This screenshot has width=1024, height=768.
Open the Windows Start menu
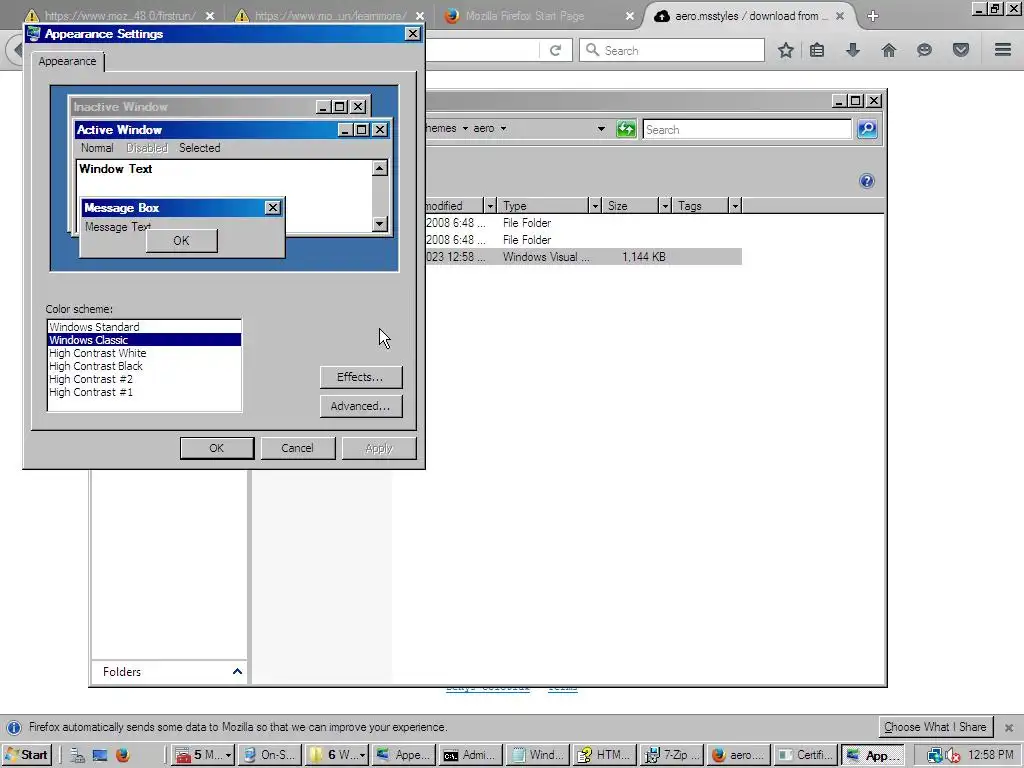tap(26, 756)
